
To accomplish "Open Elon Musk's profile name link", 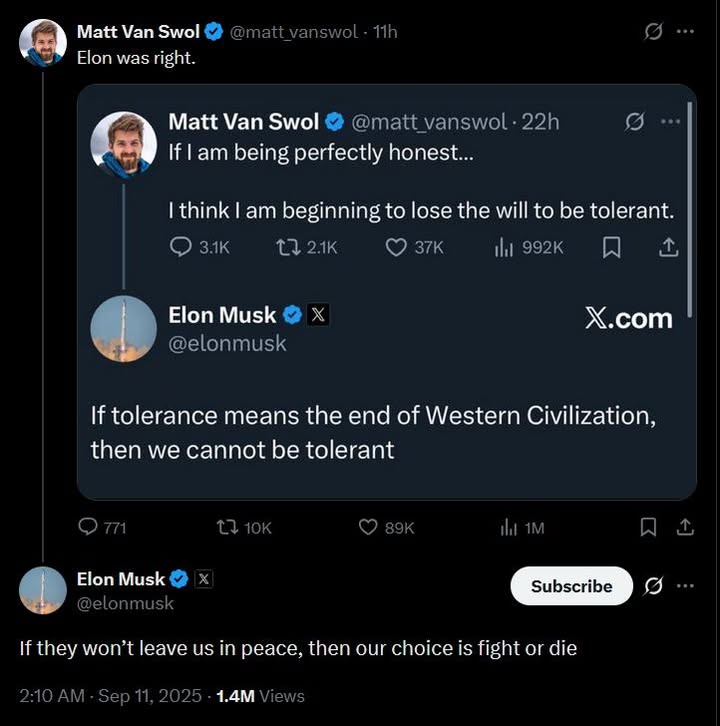I will 121,579.
